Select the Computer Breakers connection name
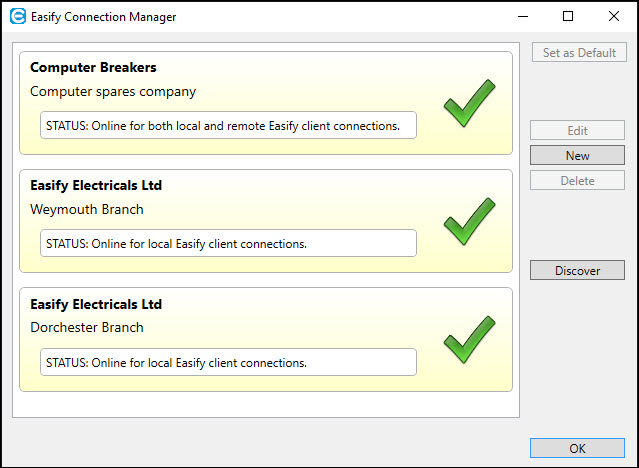This screenshot has height=468, width=639. (93, 68)
